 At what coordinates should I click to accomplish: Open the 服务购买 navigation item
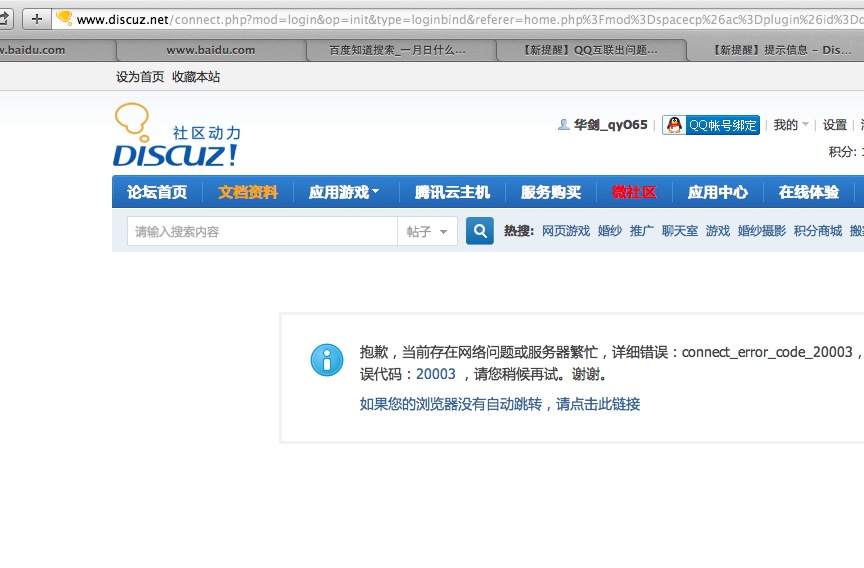coord(551,192)
